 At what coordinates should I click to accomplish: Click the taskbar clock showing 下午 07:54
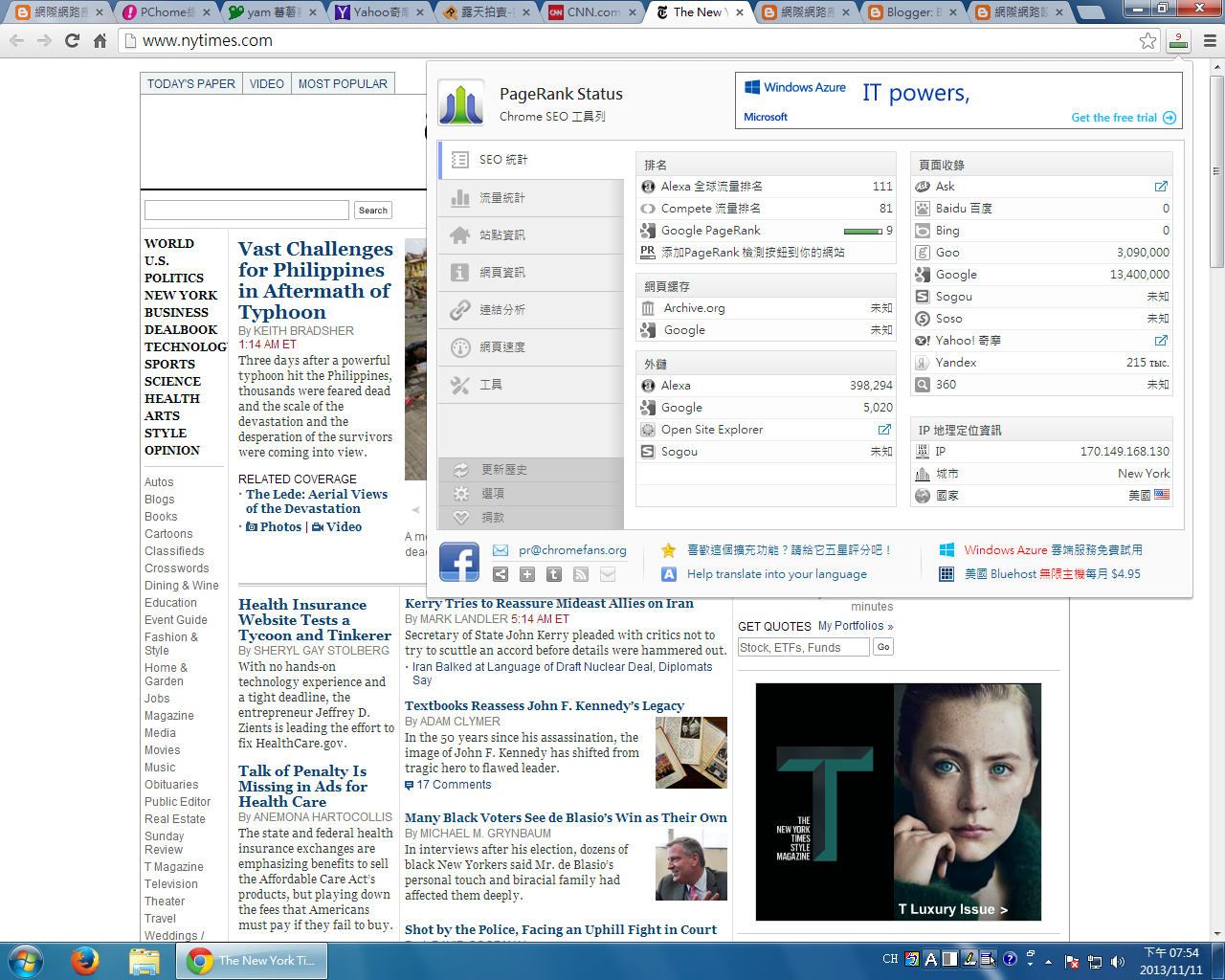(1171, 961)
